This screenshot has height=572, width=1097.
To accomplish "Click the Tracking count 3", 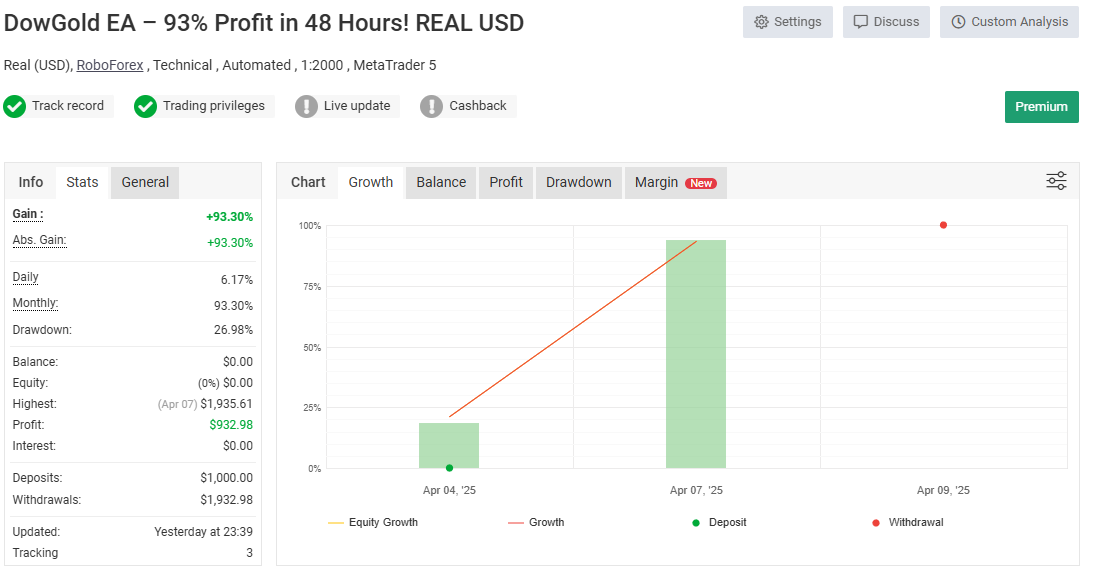I will point(250,552).
